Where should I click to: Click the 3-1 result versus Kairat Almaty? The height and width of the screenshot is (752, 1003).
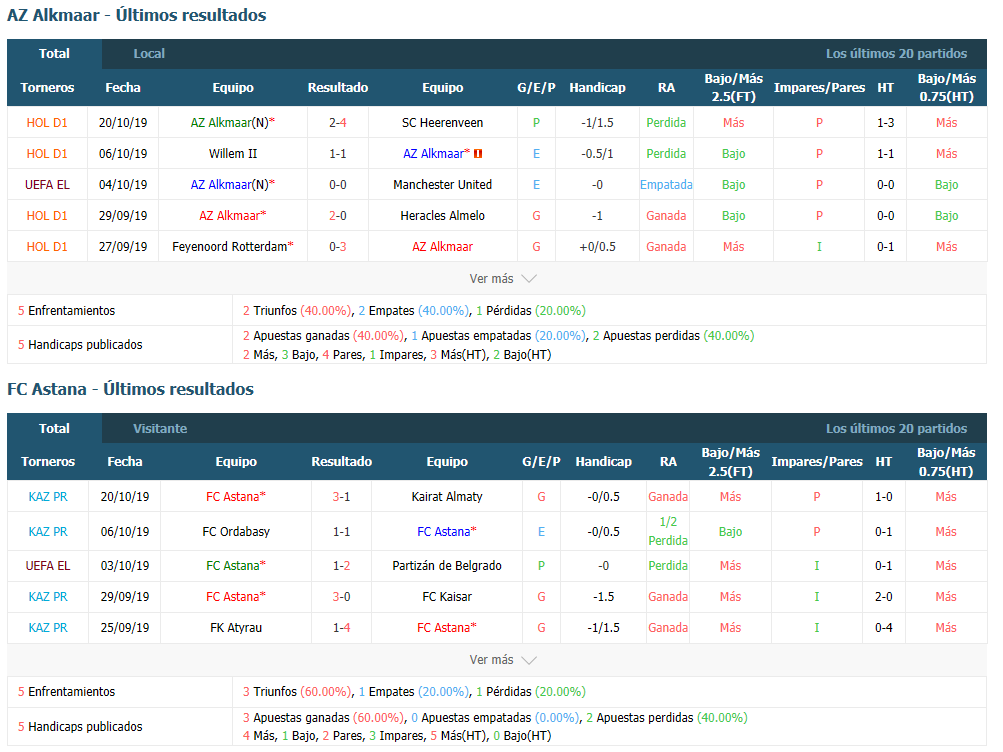pyautogui.click(x=341, y=497)
